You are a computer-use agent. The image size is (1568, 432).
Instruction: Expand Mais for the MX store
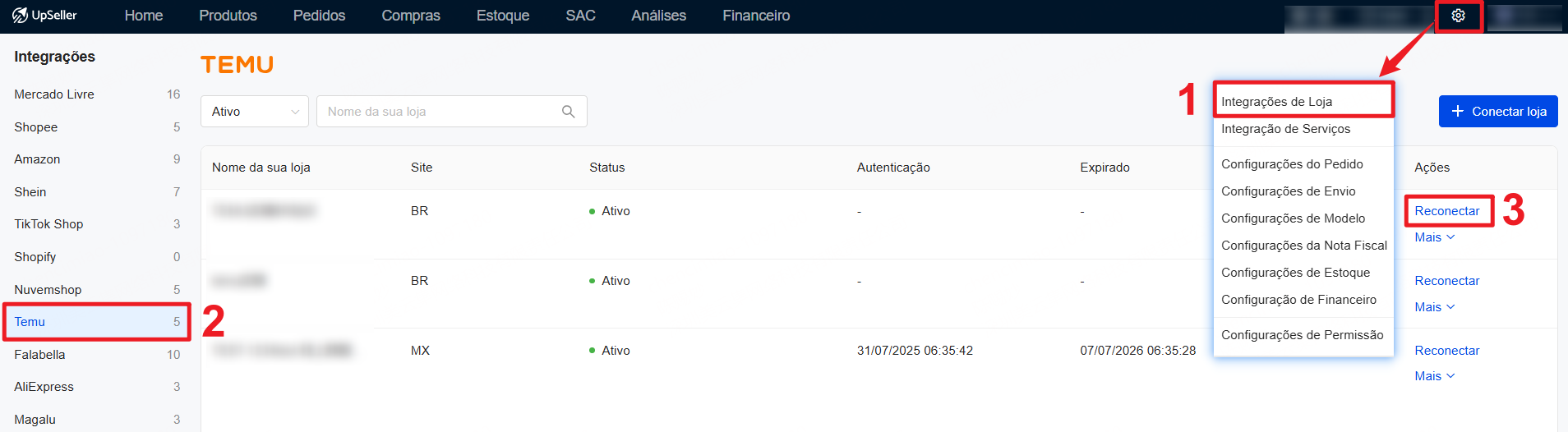point(1434,376)
